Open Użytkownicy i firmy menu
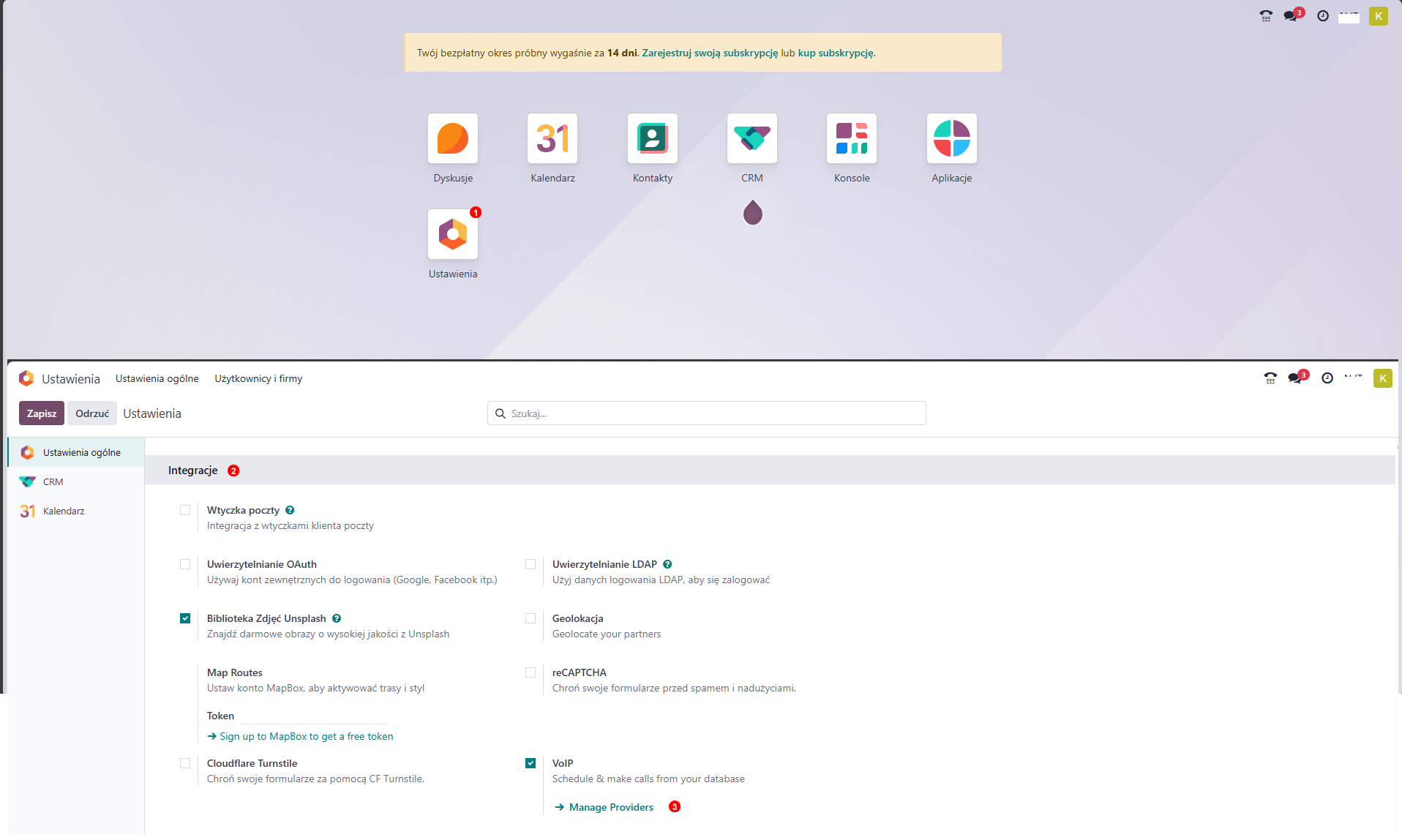 click(x=258, y=378)
